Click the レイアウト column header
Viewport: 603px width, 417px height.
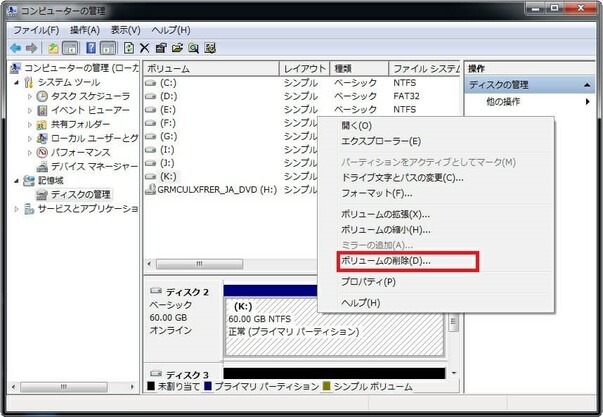coord(305,69)
